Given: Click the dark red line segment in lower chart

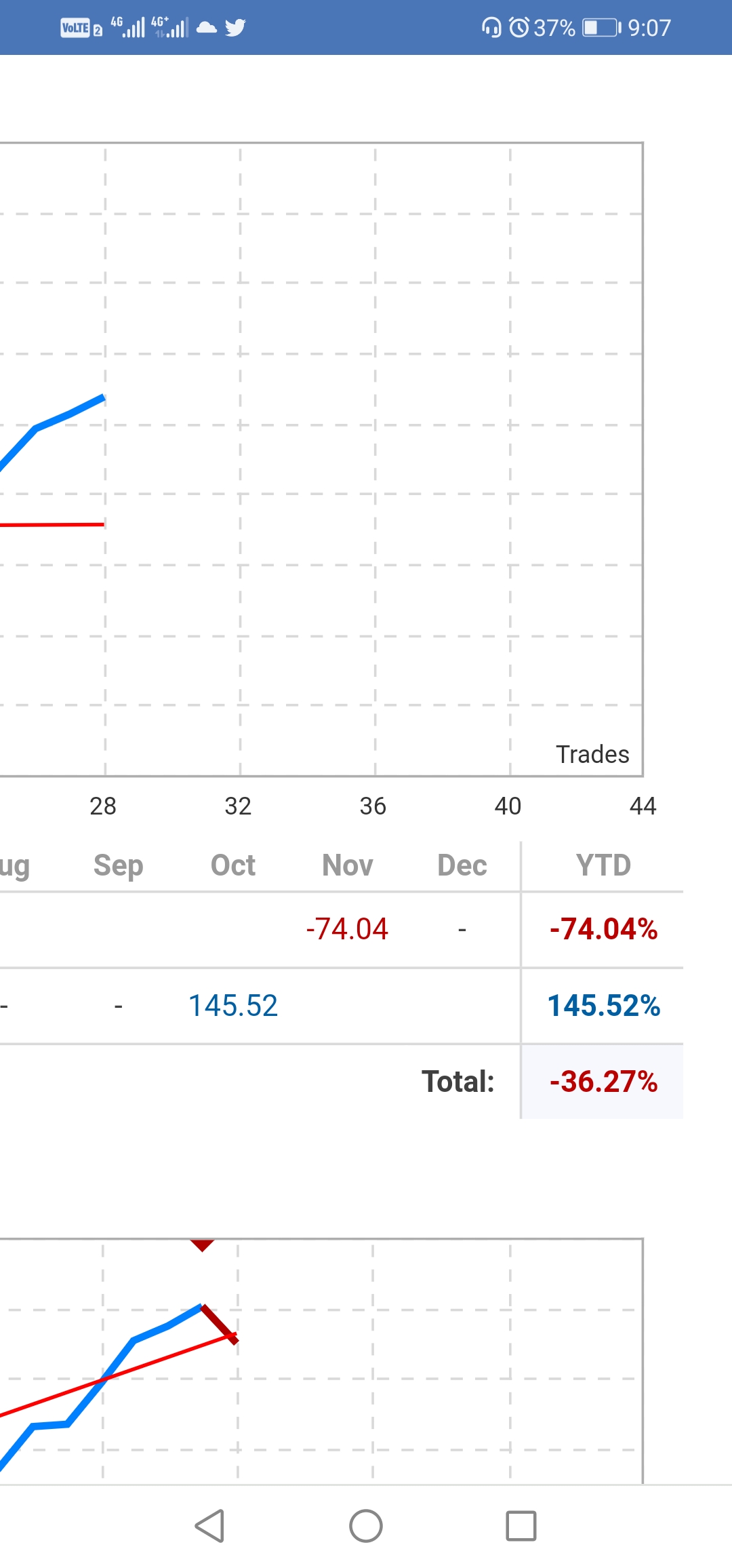Looking at the screenshot, I should pos(220,1324).
